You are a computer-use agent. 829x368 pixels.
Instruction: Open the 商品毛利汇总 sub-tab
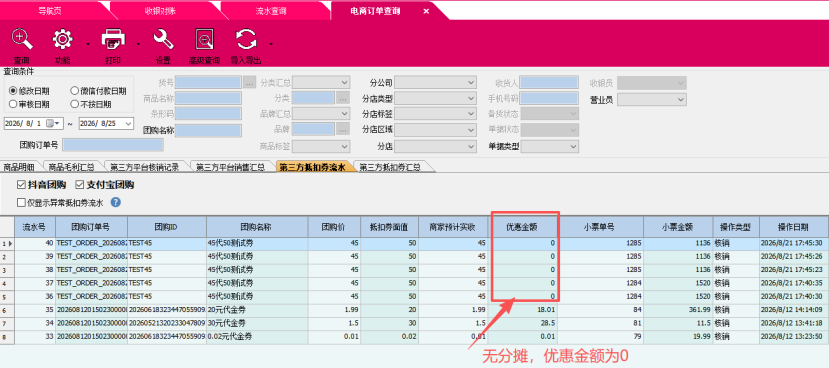(x=71, y=167)
